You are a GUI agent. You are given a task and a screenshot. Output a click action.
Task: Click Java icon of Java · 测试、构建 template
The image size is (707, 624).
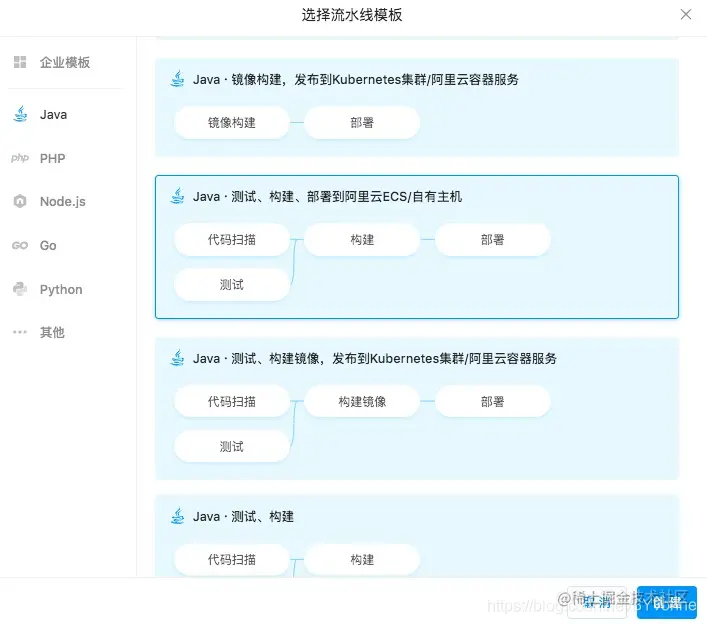pyautogui.click(x=178, y=516)
